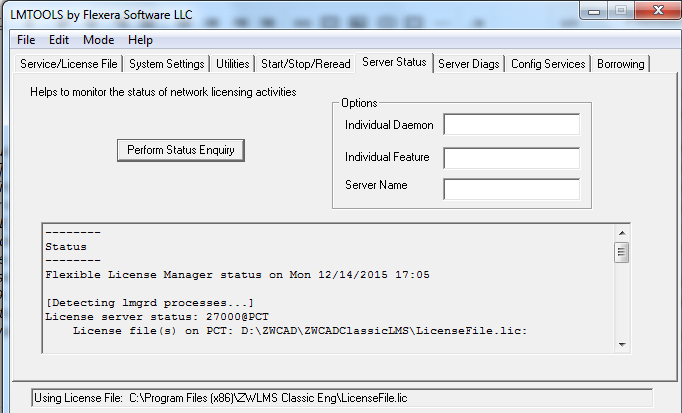Open the Help menu
682x413 pixels.
click(x=141, y=40)
